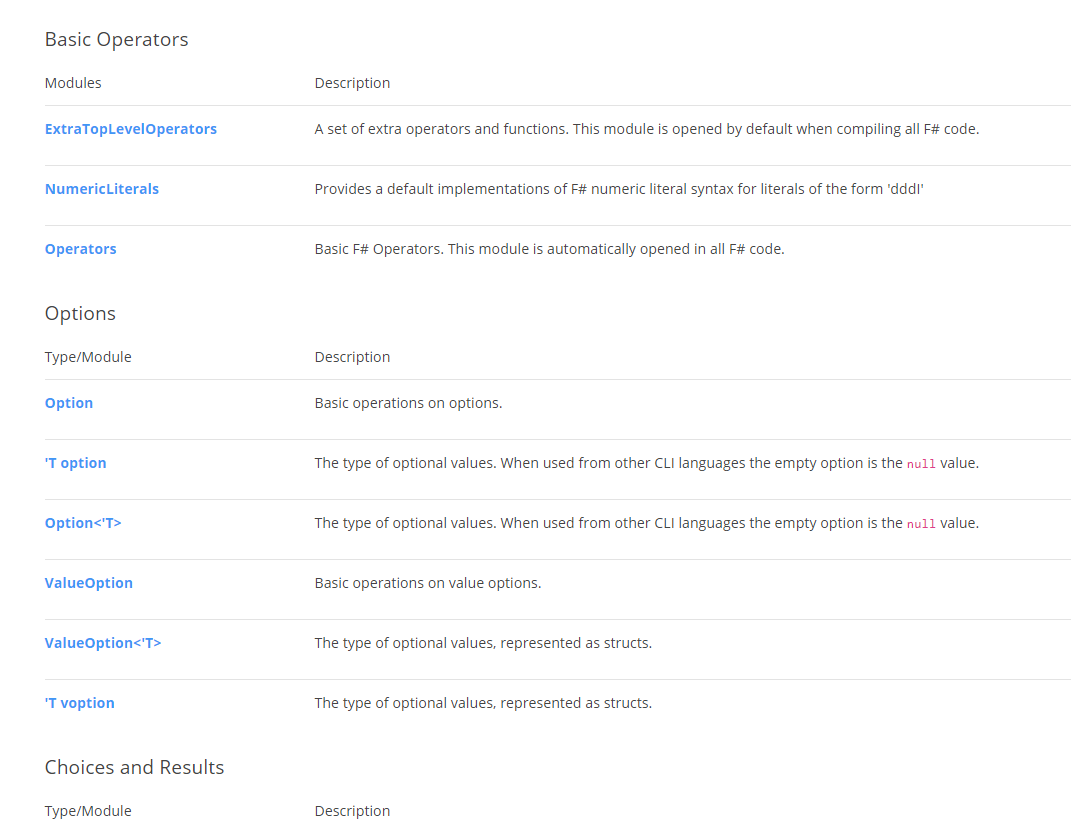
Task: Click Type/Module header under Options heading
Action: click(88, 357)
